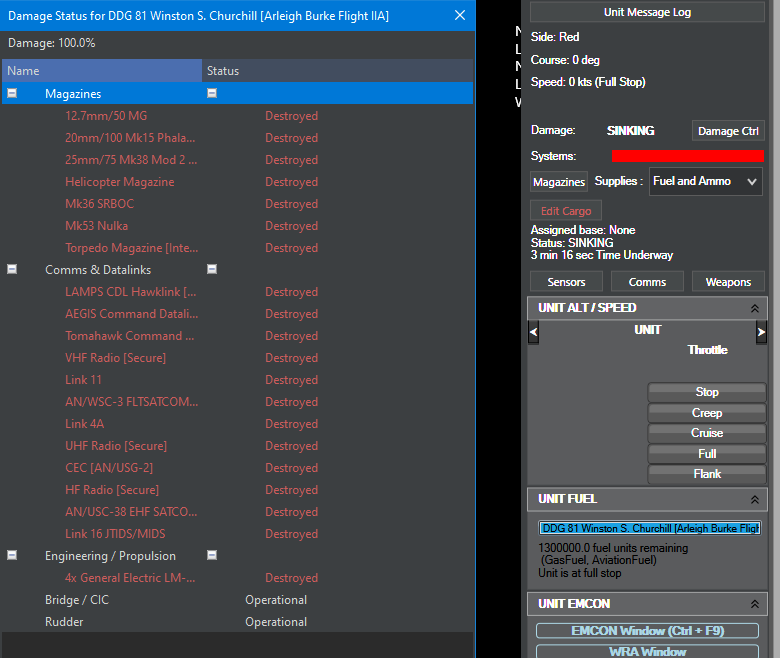The width and height of the screenshot is (780, 658).
Task: Click the Operational status of Rudder
Action: 276,622
